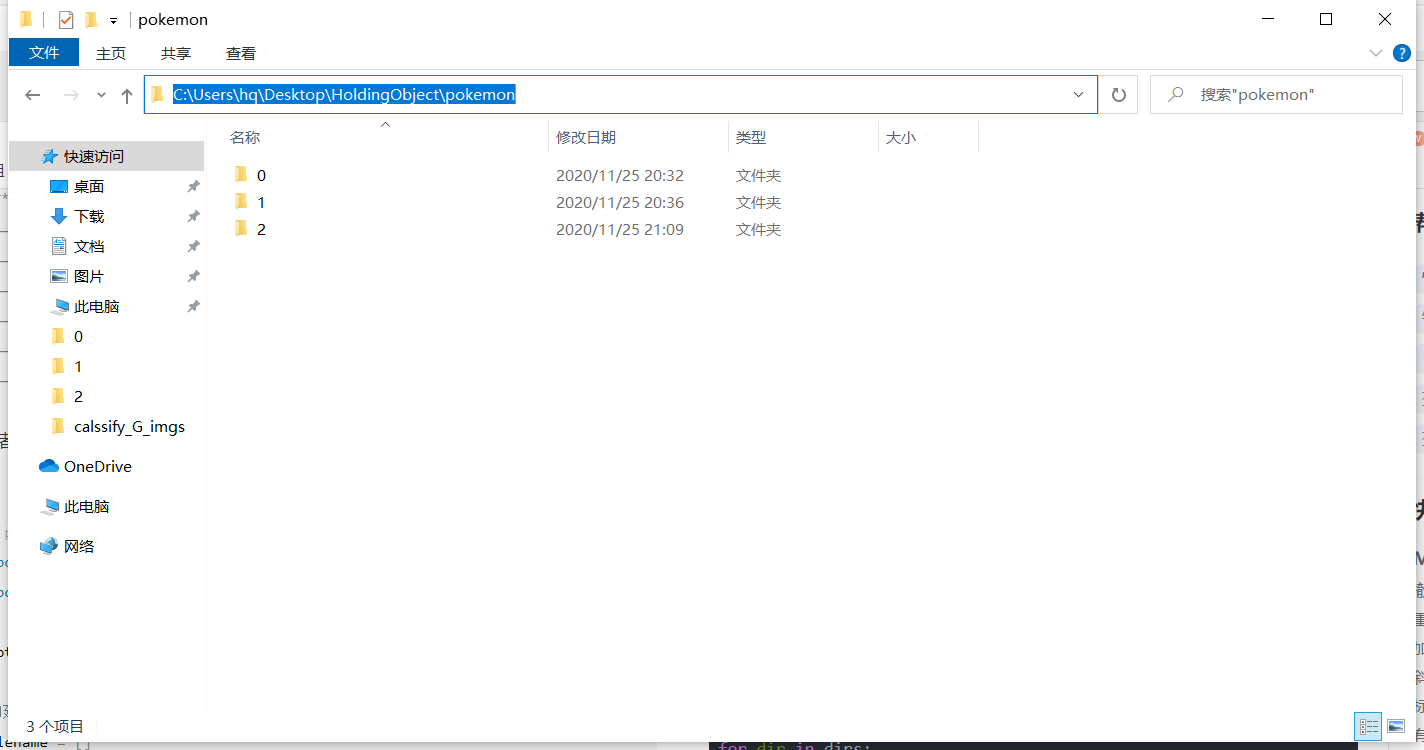Expand the address bar history dropdown
The image size is (1424, 750).
1079,95
